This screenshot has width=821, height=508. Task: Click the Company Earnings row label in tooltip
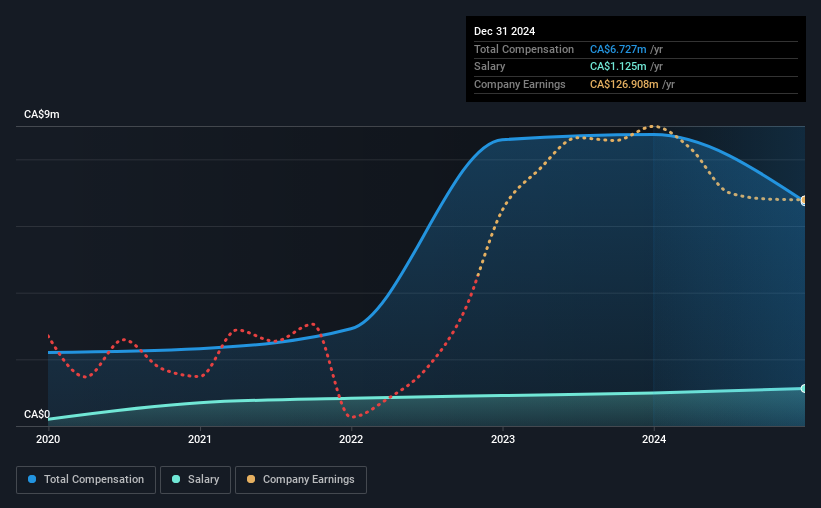tap(519, 84)
